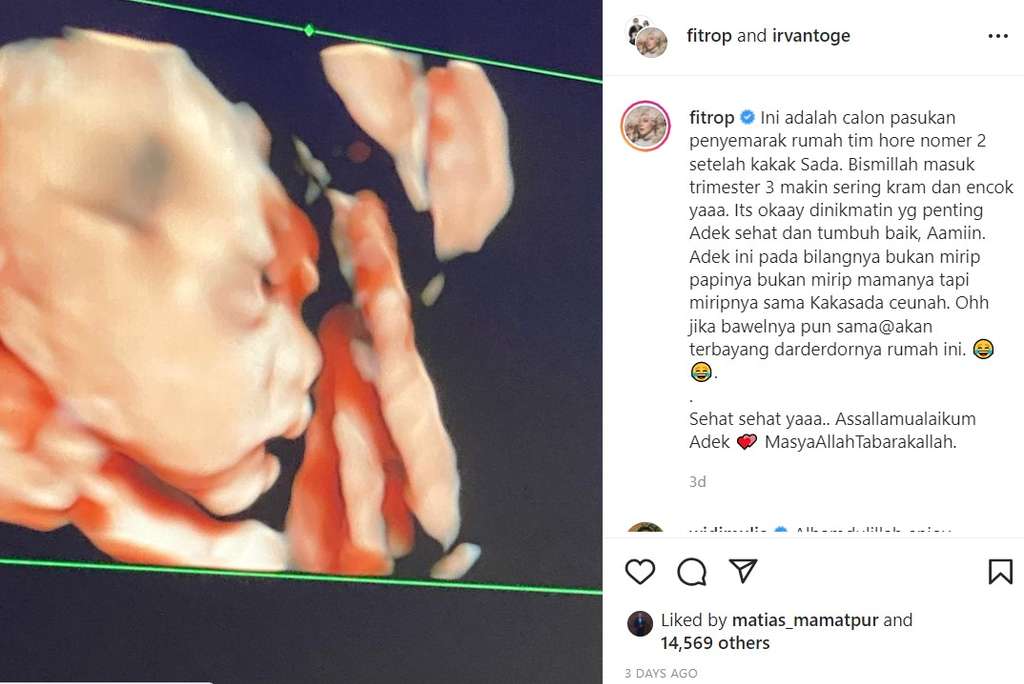Like the post with the heart icon
The width and height of the screenshot is (1024, 684).
(640, 571)
